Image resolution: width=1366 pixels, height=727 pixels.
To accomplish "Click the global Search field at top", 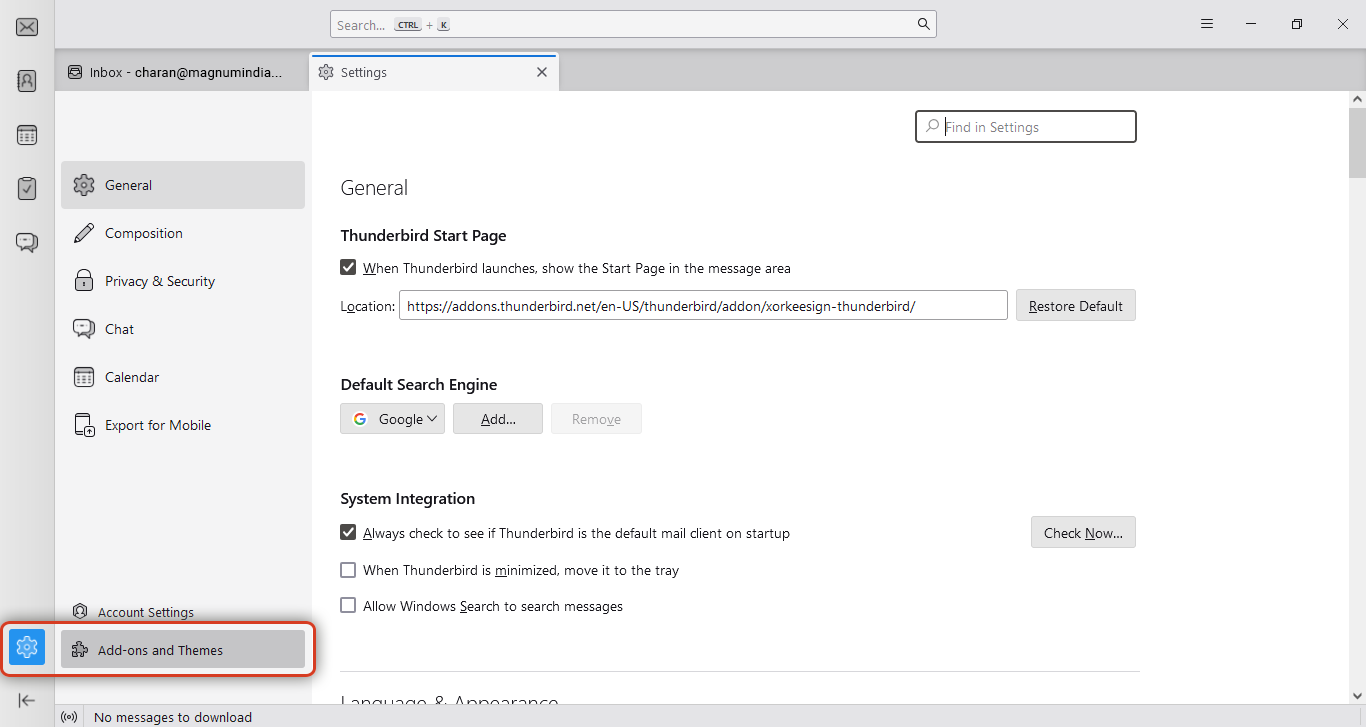I will coord(633,25).
